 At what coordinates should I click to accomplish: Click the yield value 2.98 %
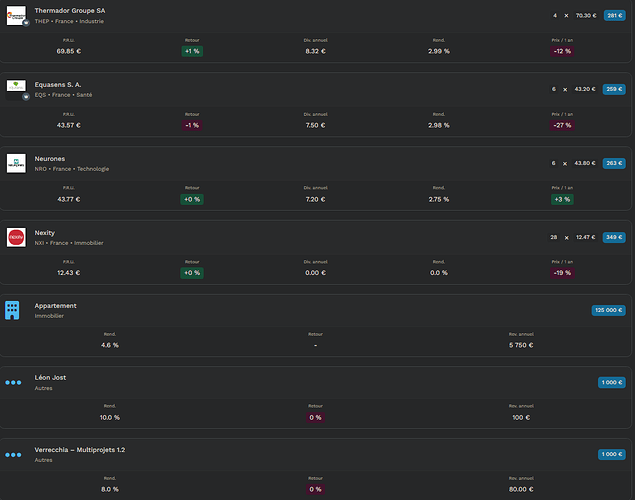(x=439, y=125)
